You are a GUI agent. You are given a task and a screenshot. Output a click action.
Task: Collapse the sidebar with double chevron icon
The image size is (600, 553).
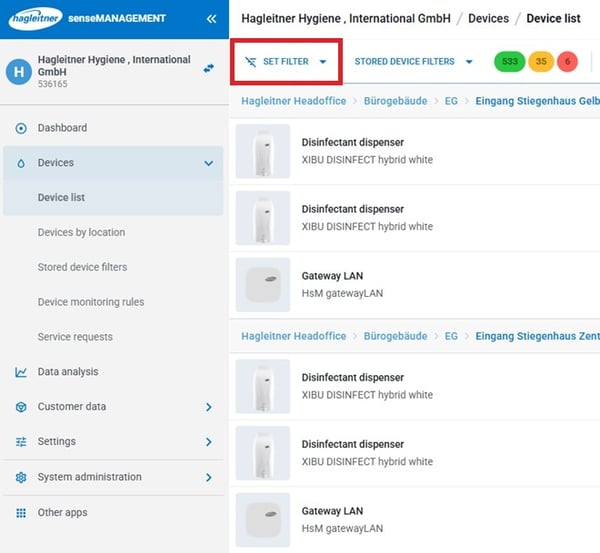pos(211,18)
